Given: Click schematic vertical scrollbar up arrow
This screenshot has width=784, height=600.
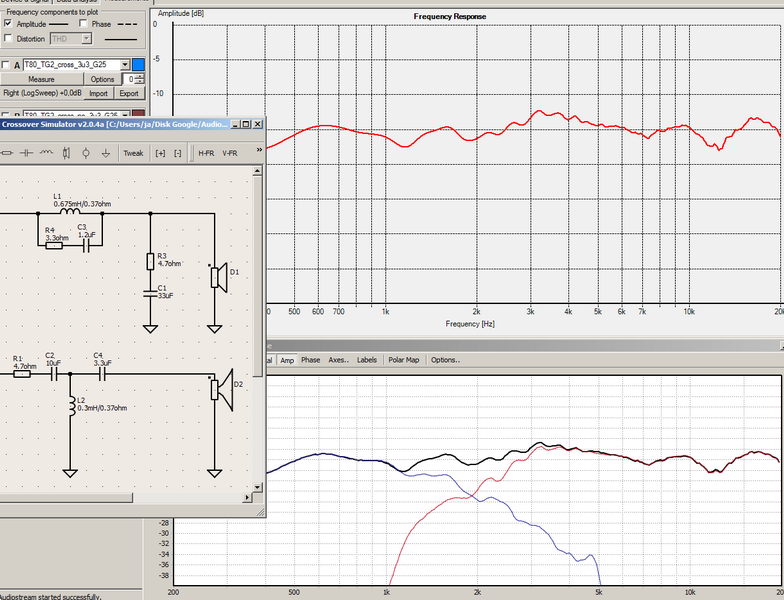Looking at the screenshot, I should click(258, 171).
